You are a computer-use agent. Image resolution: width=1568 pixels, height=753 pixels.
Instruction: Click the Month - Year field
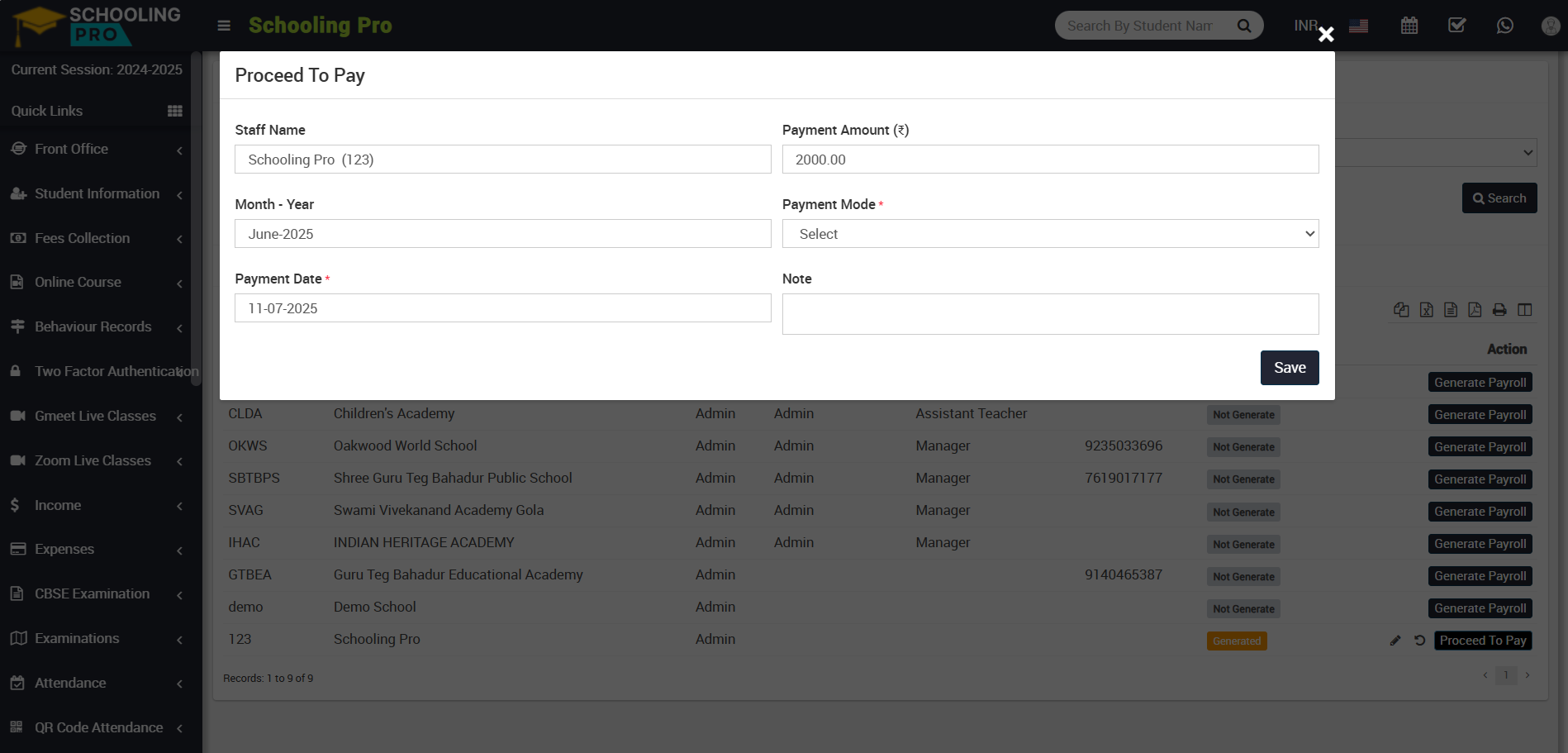click(x=503, y=234)
